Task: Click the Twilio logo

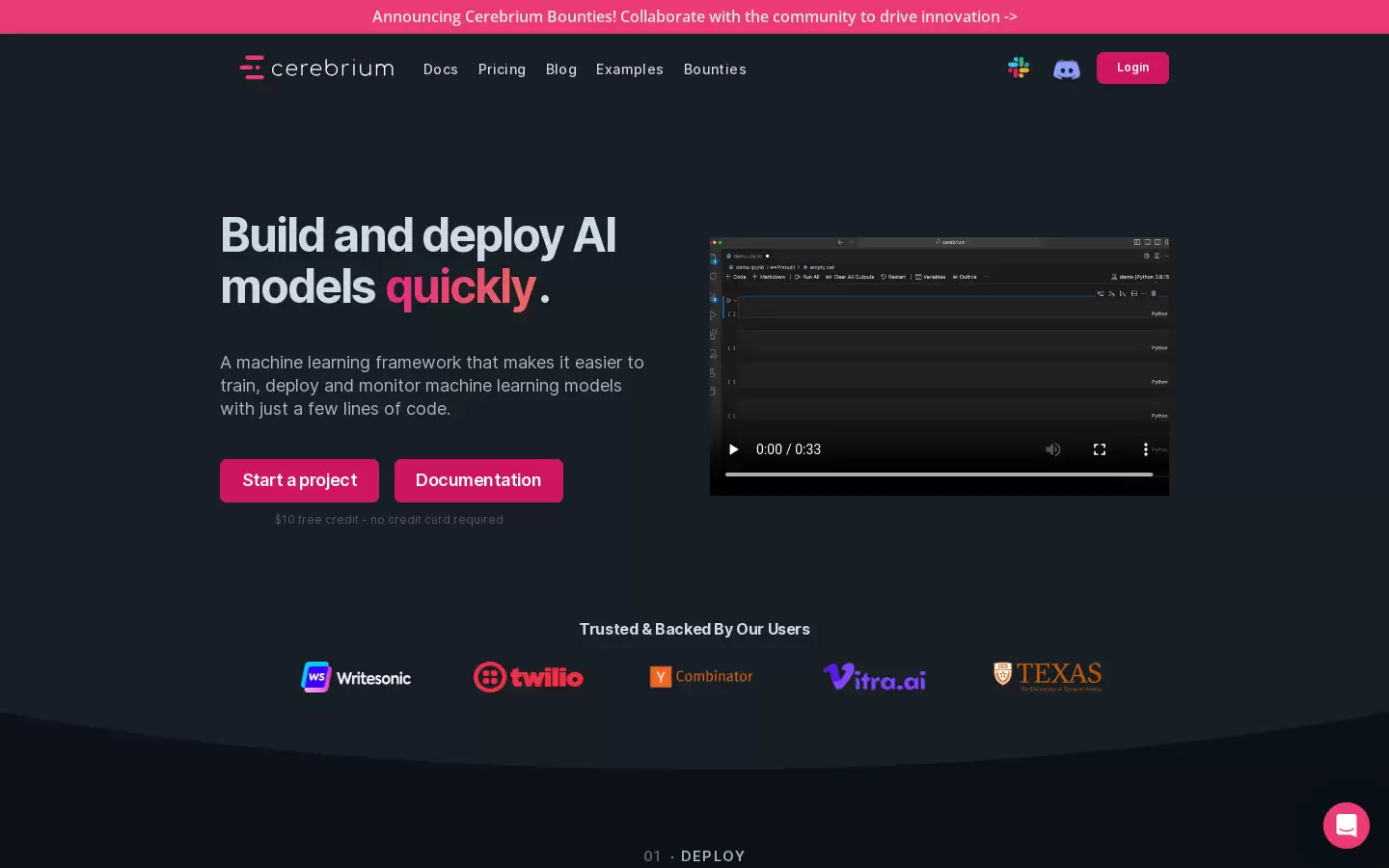Action: point(529,677)
